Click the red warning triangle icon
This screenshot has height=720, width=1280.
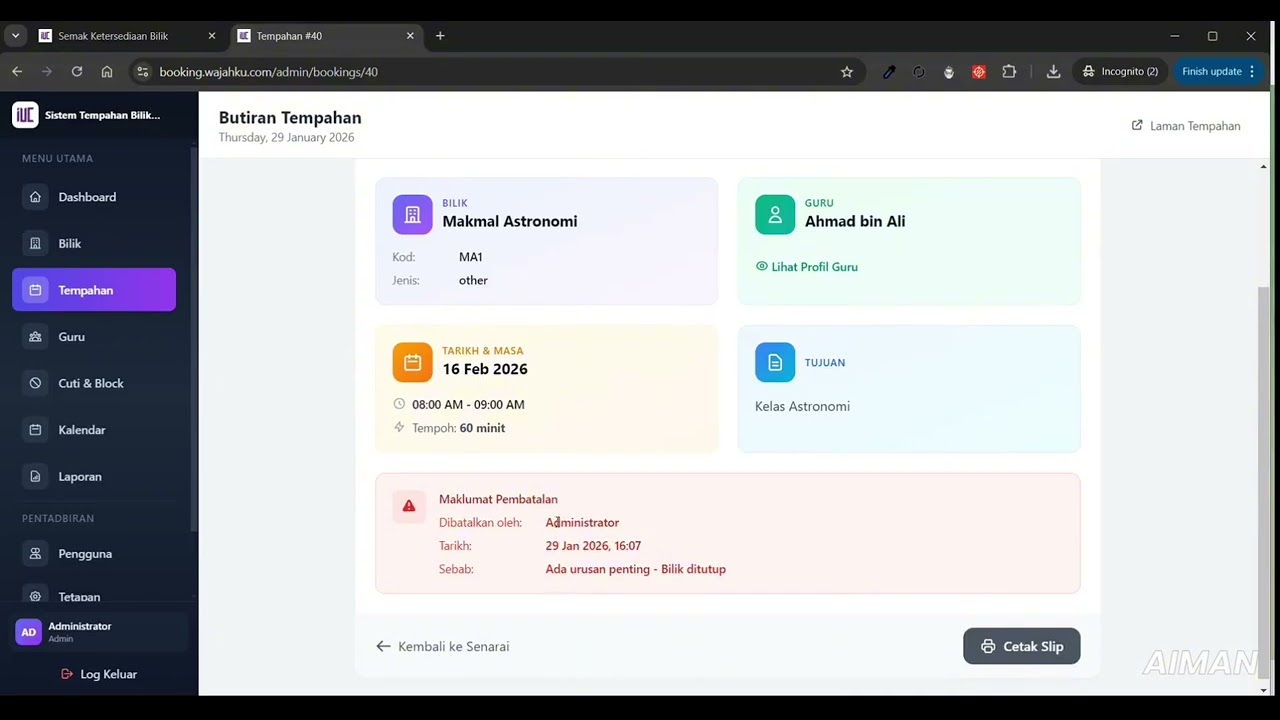click(x=409, y=507)
